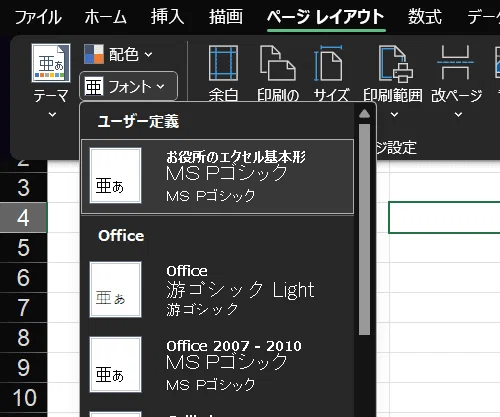Select お役所のエクセル基本形 custom font theme
Viewport: 500px width, 417px height.
[217, 177]
